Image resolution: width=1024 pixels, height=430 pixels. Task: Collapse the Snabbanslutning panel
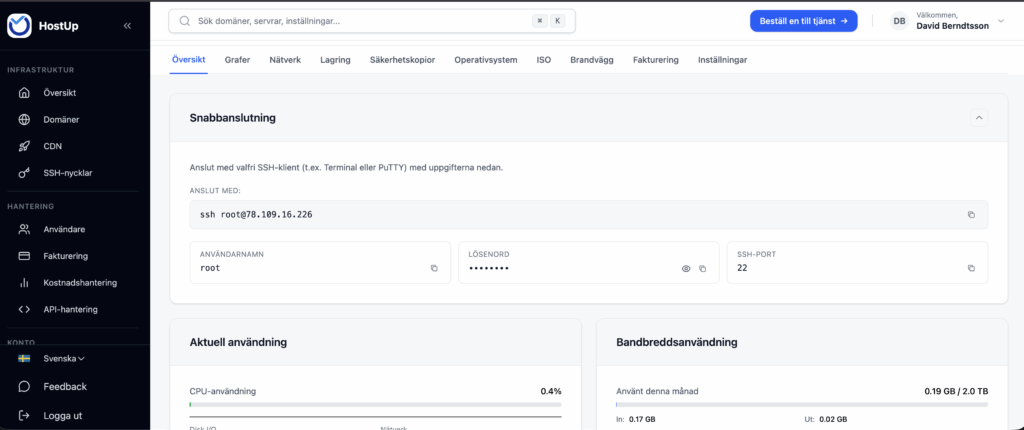(979, 118)
